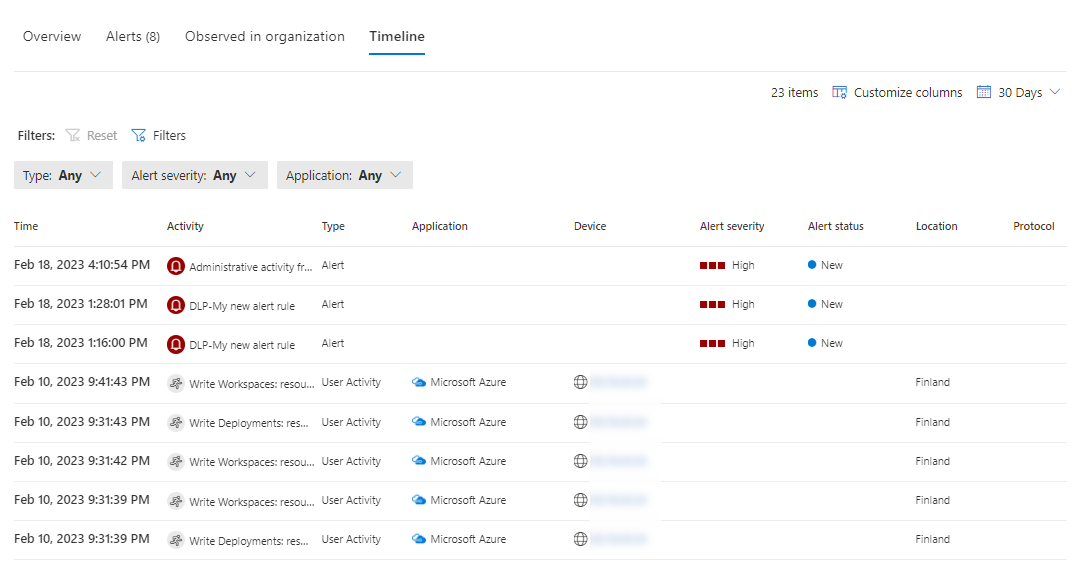Click the Microsoft Azure cloud icon at 9:31:42 PM
Image resolution: width=1086 pixels, height=562 pixels.
click(419, 461)
